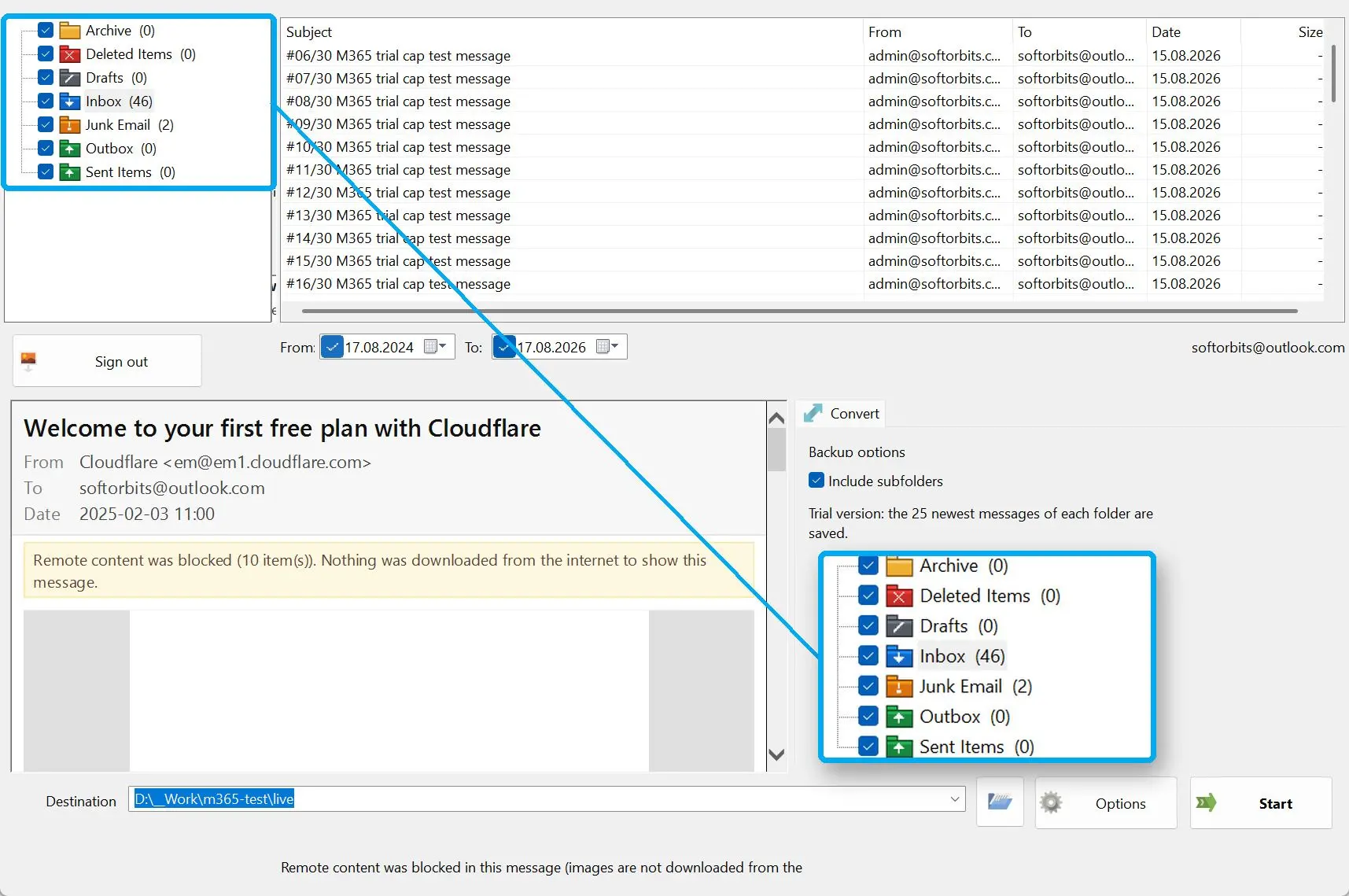This screenshot has height=896, width=1349.
Task: Toggle the To date filter checkbox
Action: coord(505,347)
